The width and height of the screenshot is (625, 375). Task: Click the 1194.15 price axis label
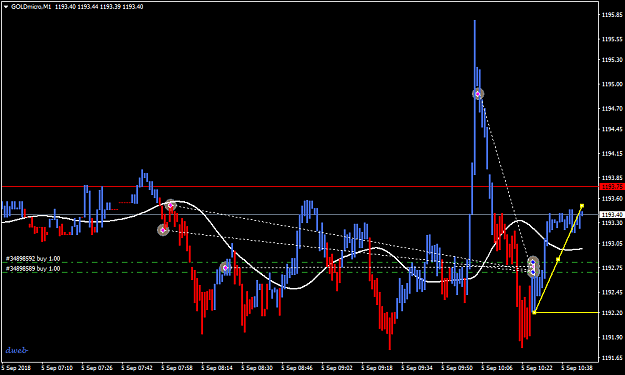pyautogui.click(x=612, y=153)
